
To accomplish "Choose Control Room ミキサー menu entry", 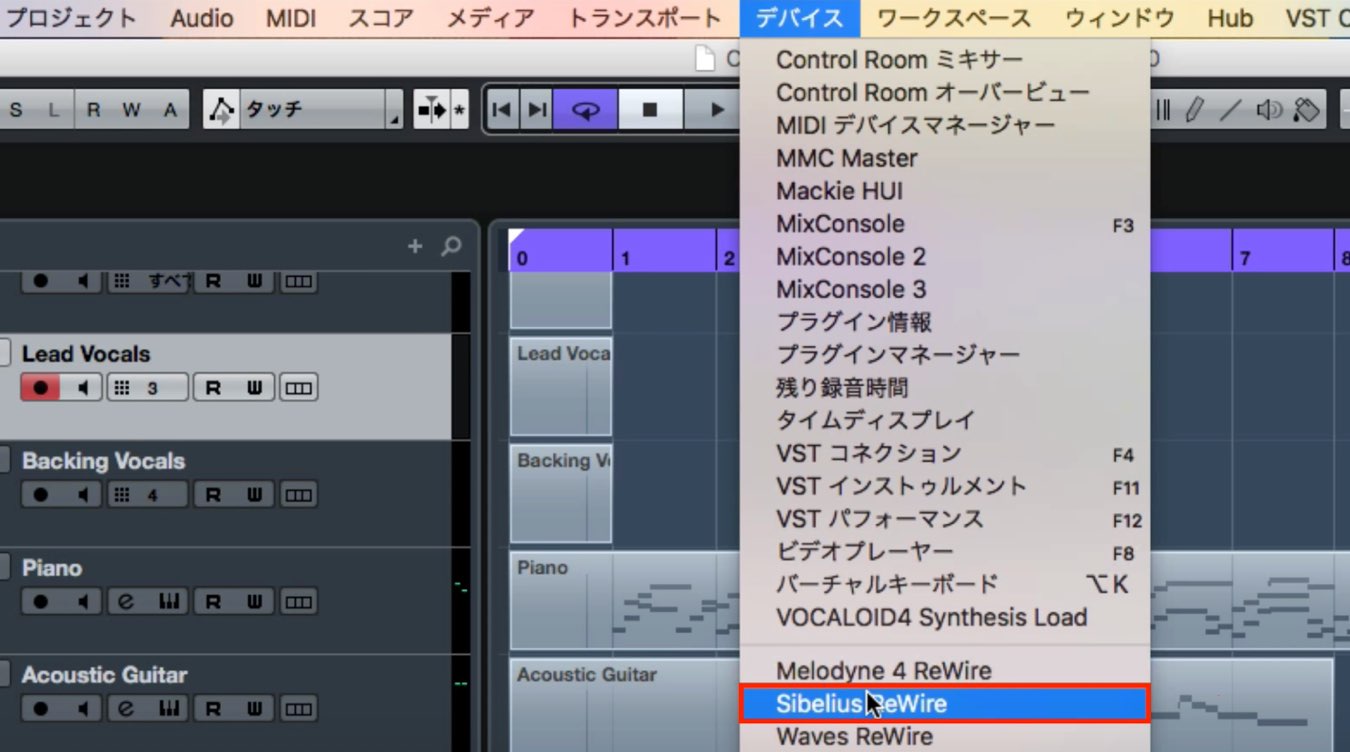I will [945, 60].
